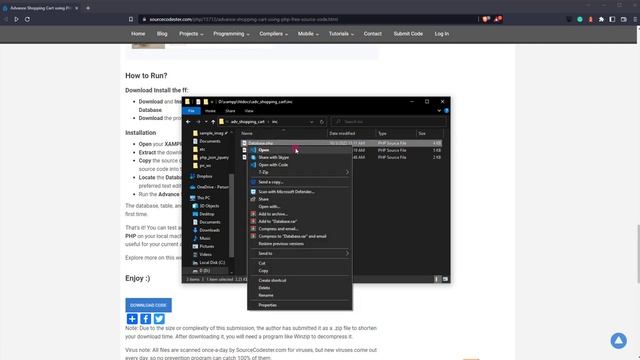Image resolution: width=640 pixels, height=360 pixels.
Task: Click the blue plus share icon
Action: [132, 319]
